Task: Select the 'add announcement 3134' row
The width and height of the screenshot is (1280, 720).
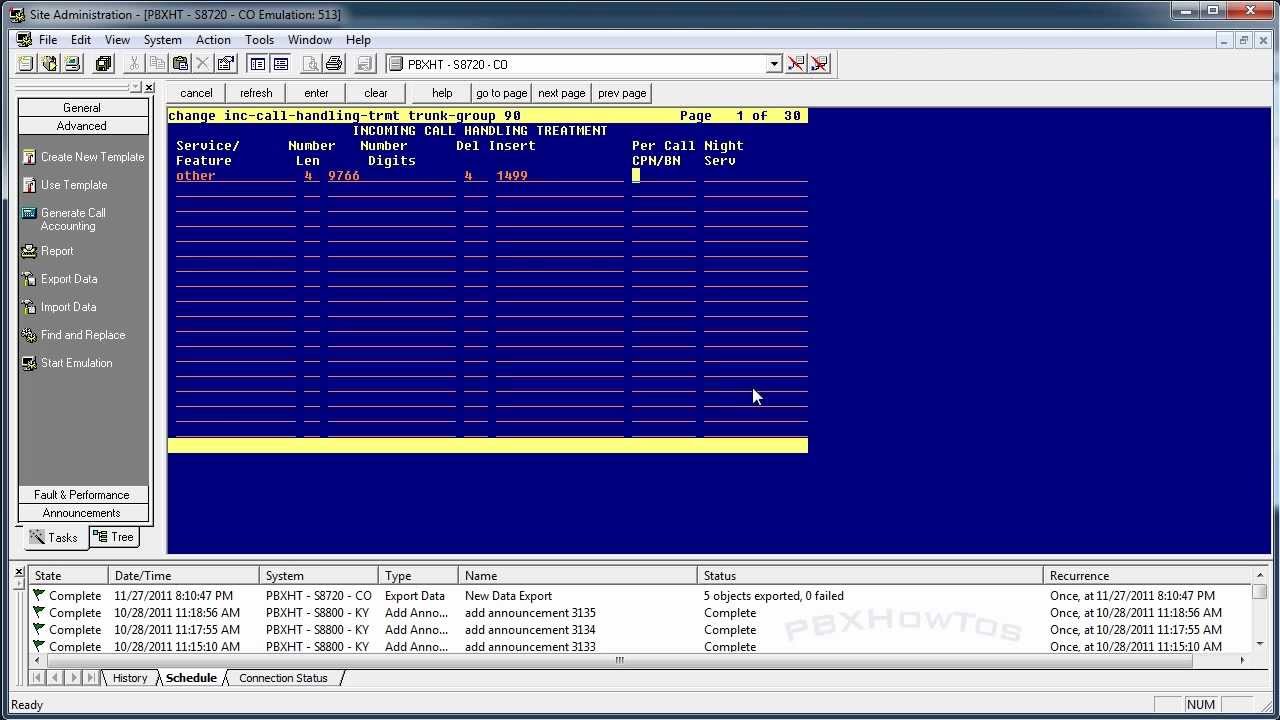Action: click(640, 630)
